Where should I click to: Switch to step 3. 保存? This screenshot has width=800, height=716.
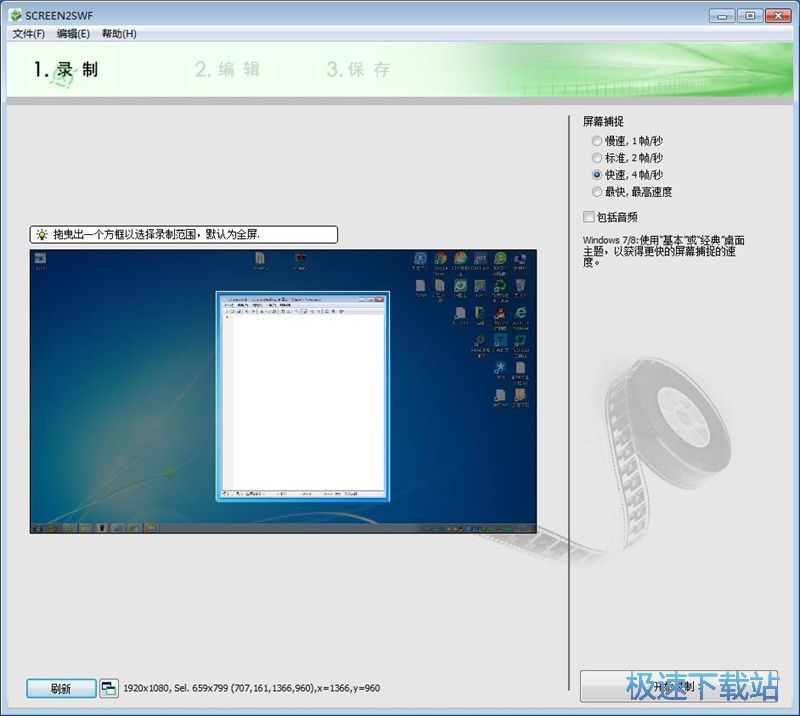click(x=358, y=69)
